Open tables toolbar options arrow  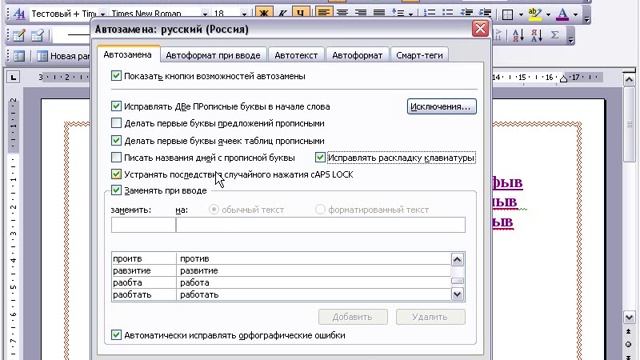pyautogui.click(x=571, y=36)
